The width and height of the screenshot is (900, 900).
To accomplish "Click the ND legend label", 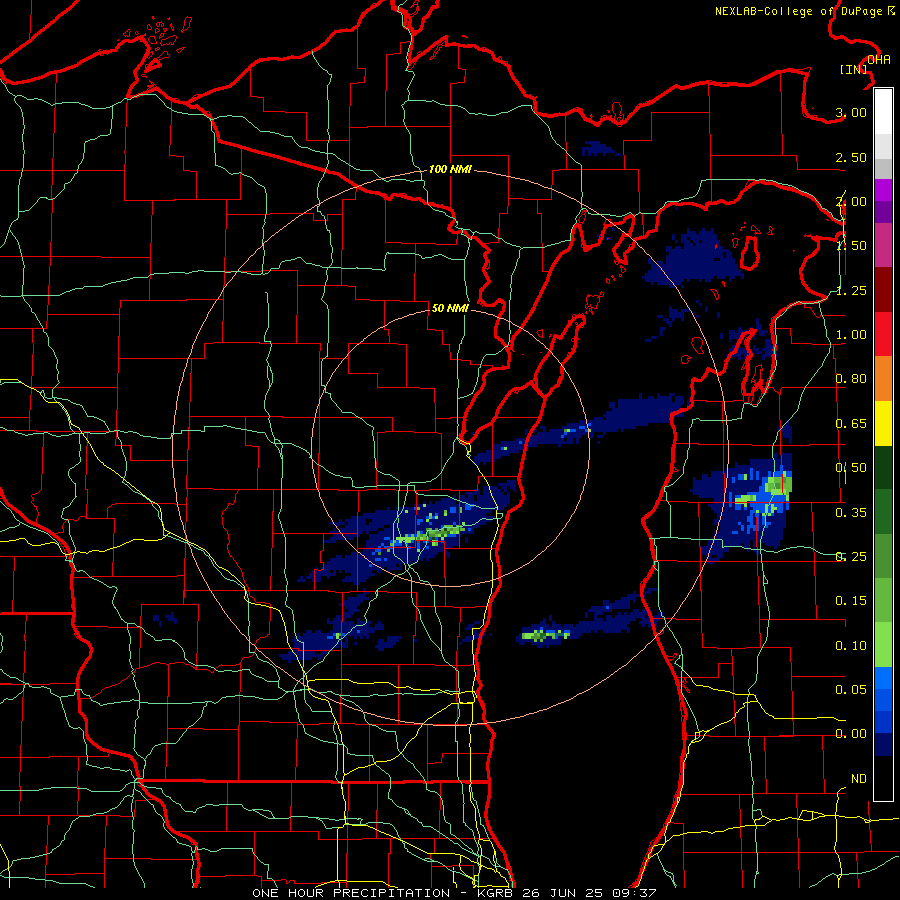I will coord(859,779).
